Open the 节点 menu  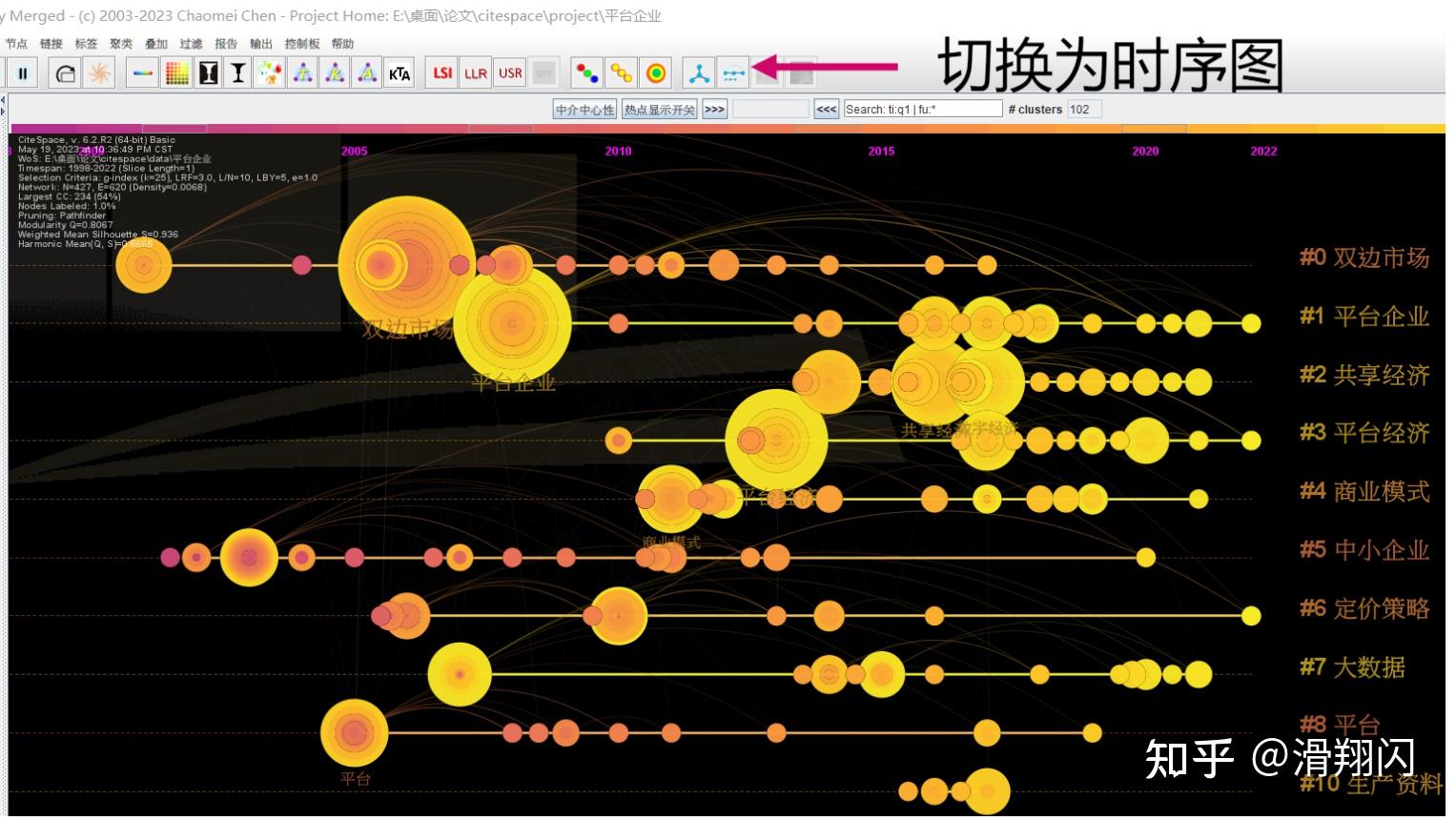point(16,44)
